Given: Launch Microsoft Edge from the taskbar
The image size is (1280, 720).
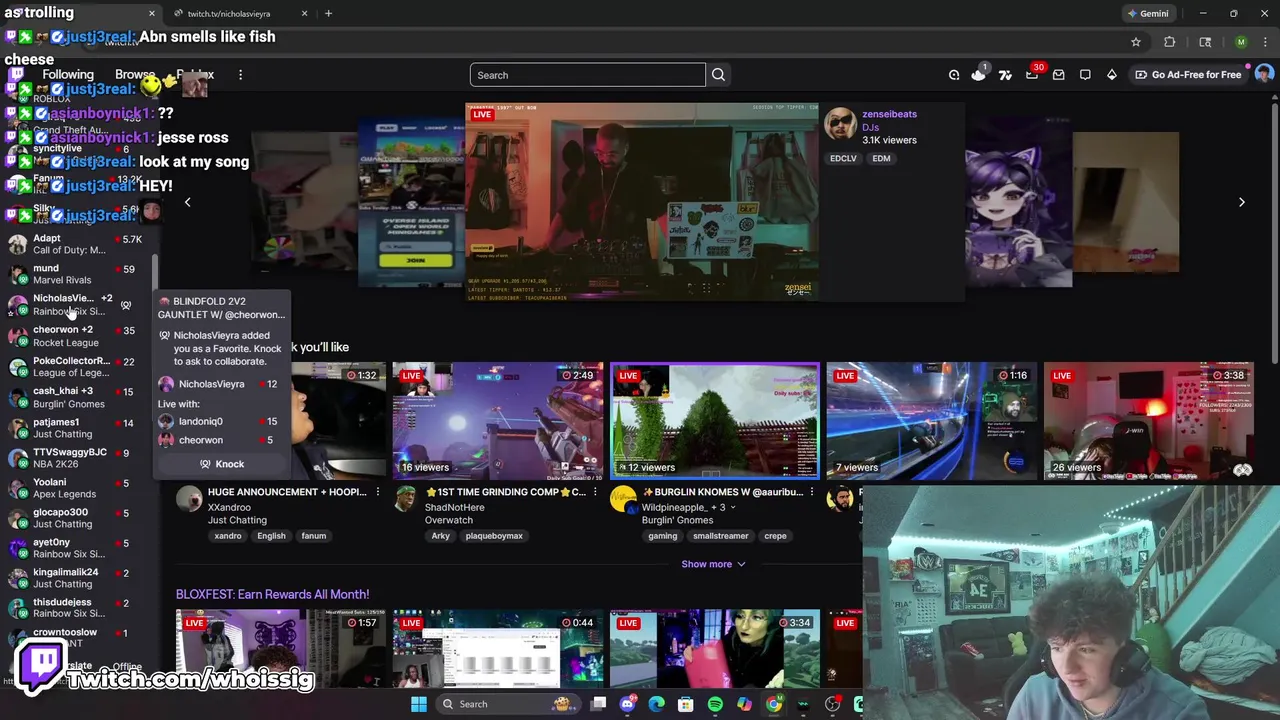Looking at the screenshot, I should 656,704.
